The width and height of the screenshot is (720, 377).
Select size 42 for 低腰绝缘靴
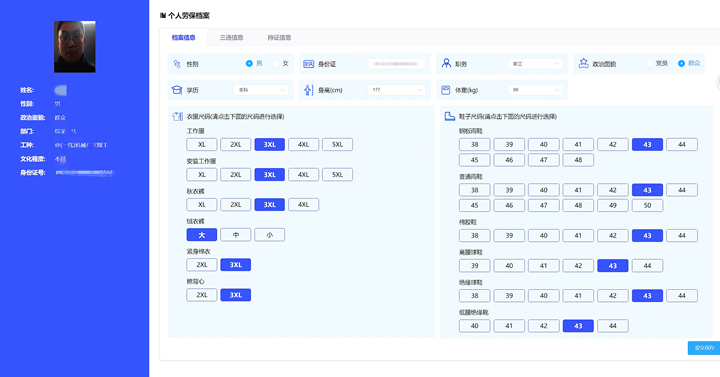click(544, 326)
